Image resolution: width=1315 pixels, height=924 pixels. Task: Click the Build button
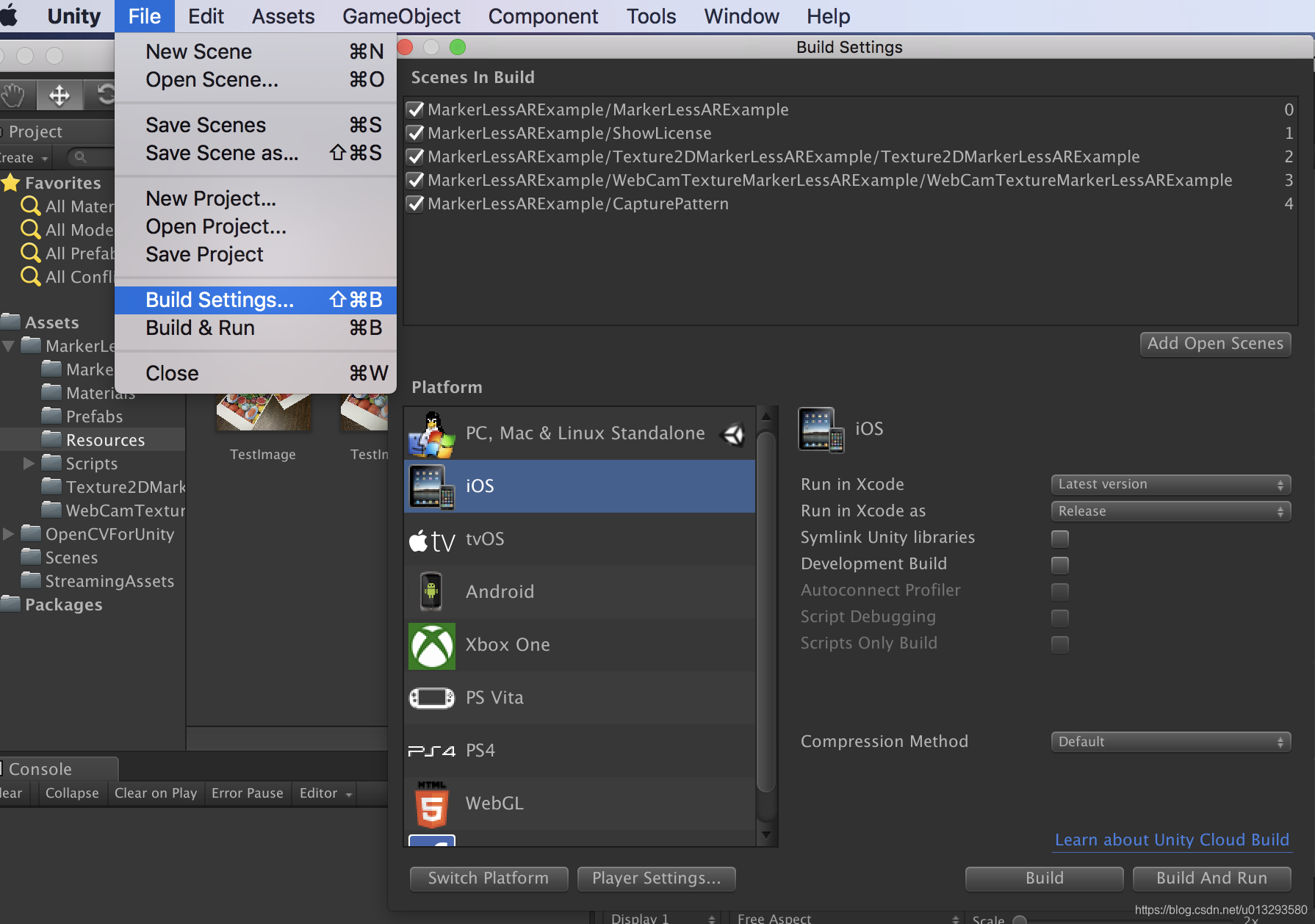point(1044,878)
